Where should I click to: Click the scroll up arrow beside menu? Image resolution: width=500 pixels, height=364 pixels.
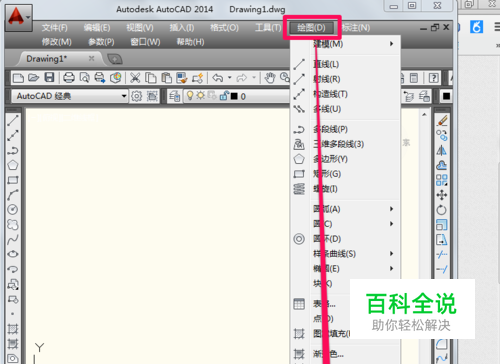[424, 115]
